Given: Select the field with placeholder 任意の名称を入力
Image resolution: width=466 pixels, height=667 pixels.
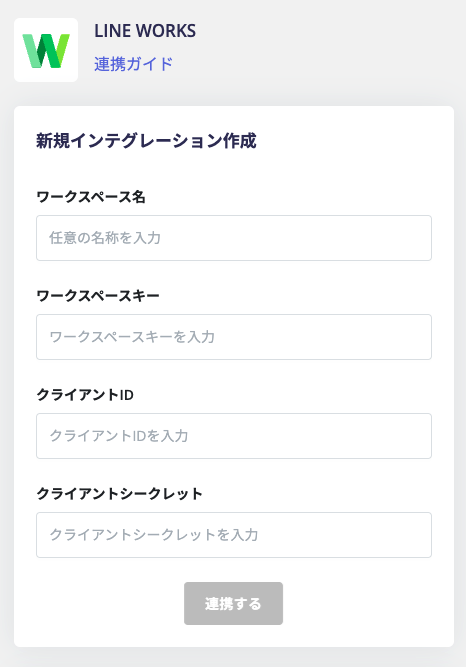Looking at the screenshot, I should click(x=234, y=238).
